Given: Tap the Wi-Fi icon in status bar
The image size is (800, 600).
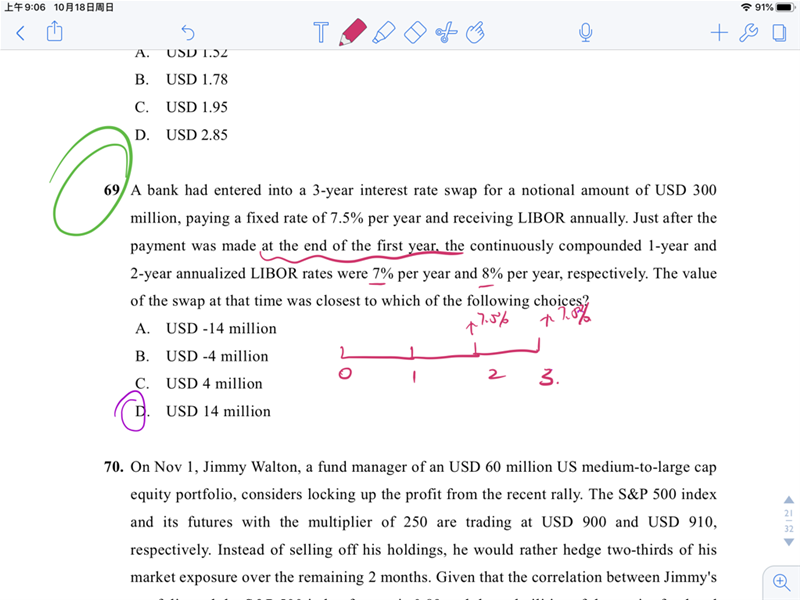Looking at the screenshot, I should click(x=745, y=7).
